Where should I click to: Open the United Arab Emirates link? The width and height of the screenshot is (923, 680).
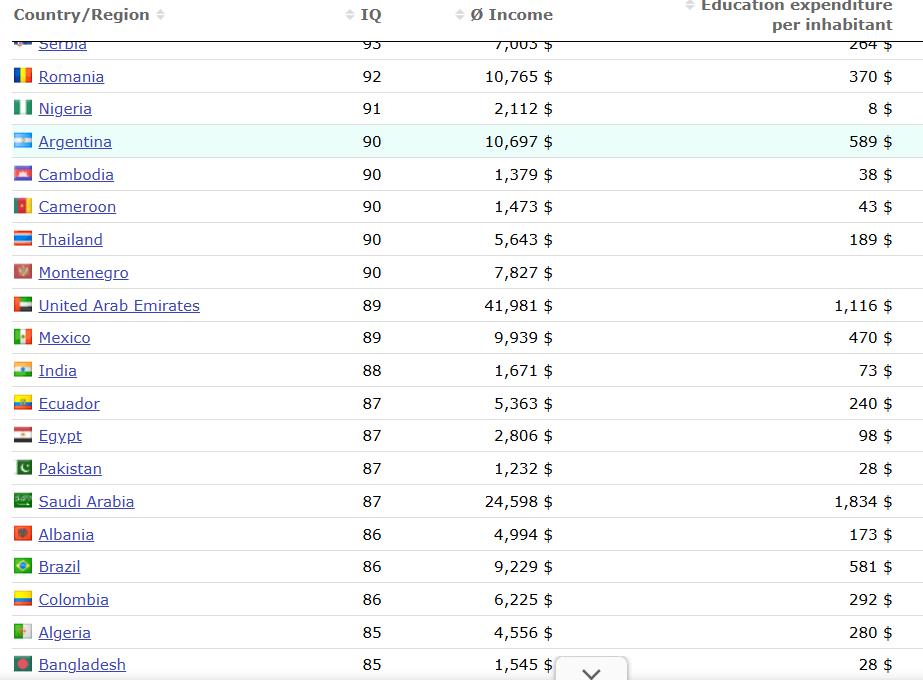pos(119,306)
